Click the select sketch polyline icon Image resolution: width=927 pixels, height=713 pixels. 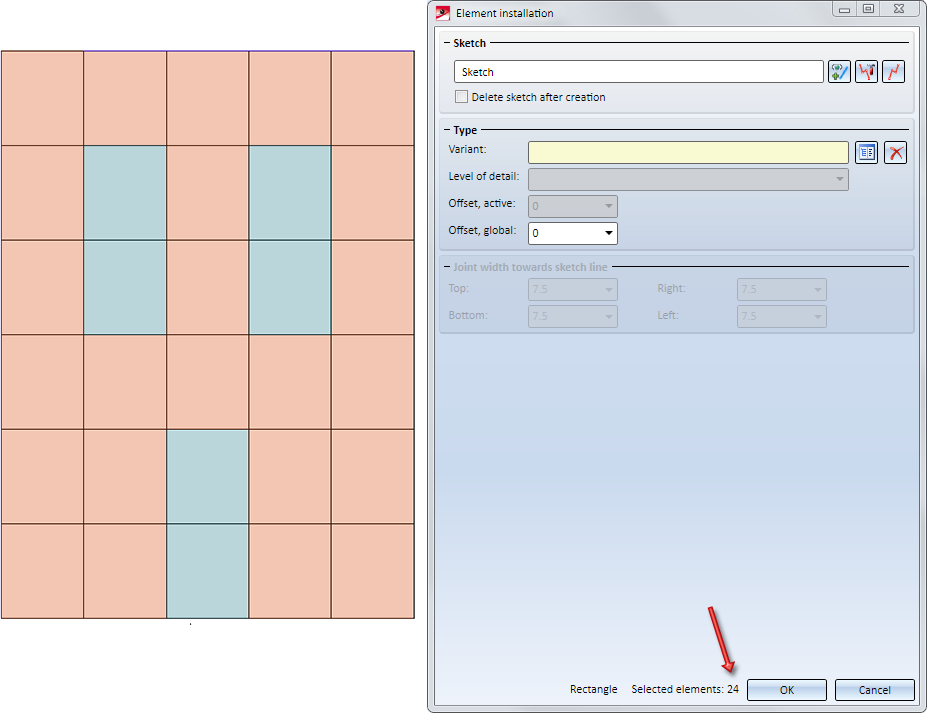click(x=893, y=72)
